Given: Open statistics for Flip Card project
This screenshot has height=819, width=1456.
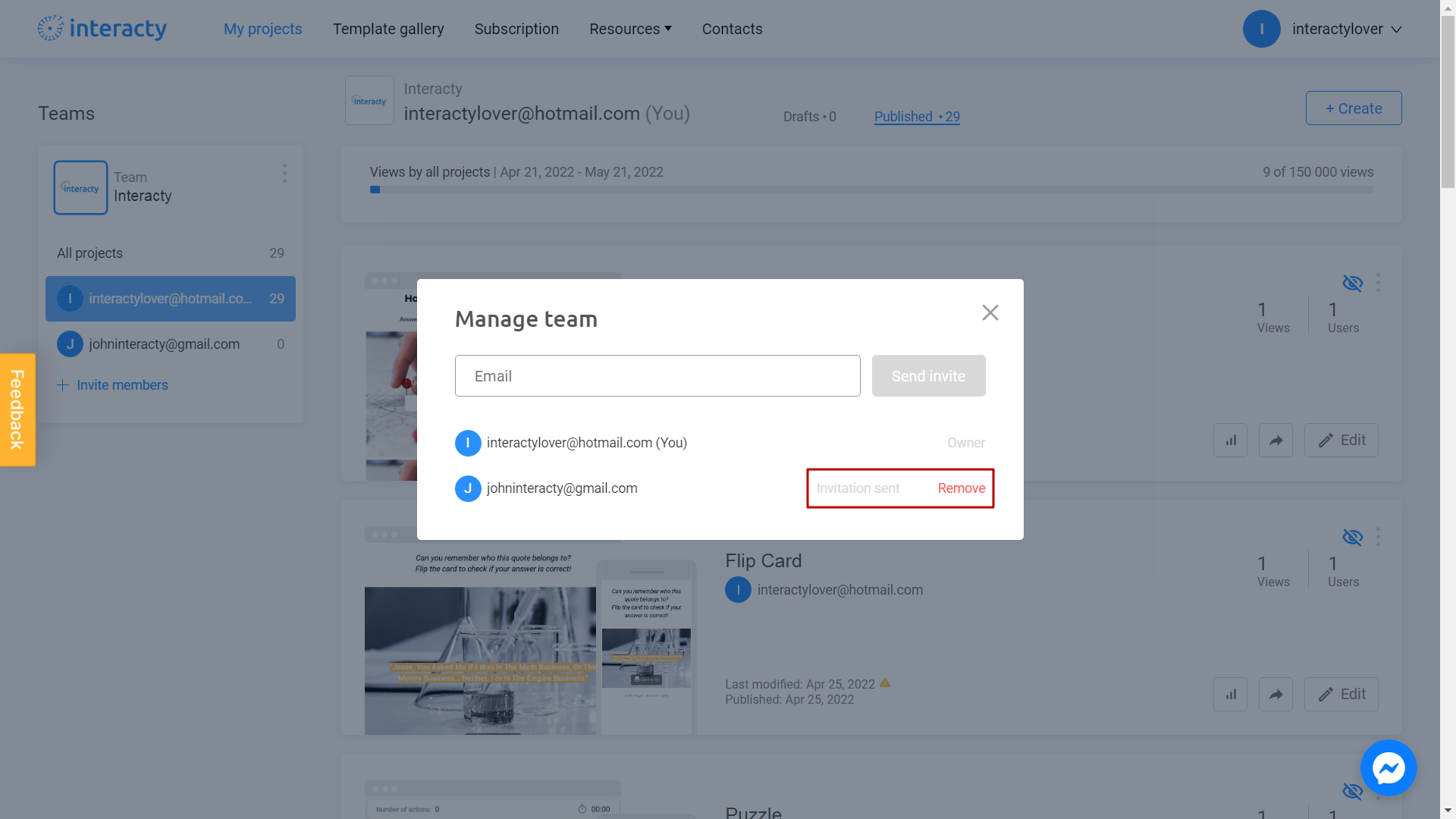Looking at the screenshot, I should click(x=1230, y=695).
